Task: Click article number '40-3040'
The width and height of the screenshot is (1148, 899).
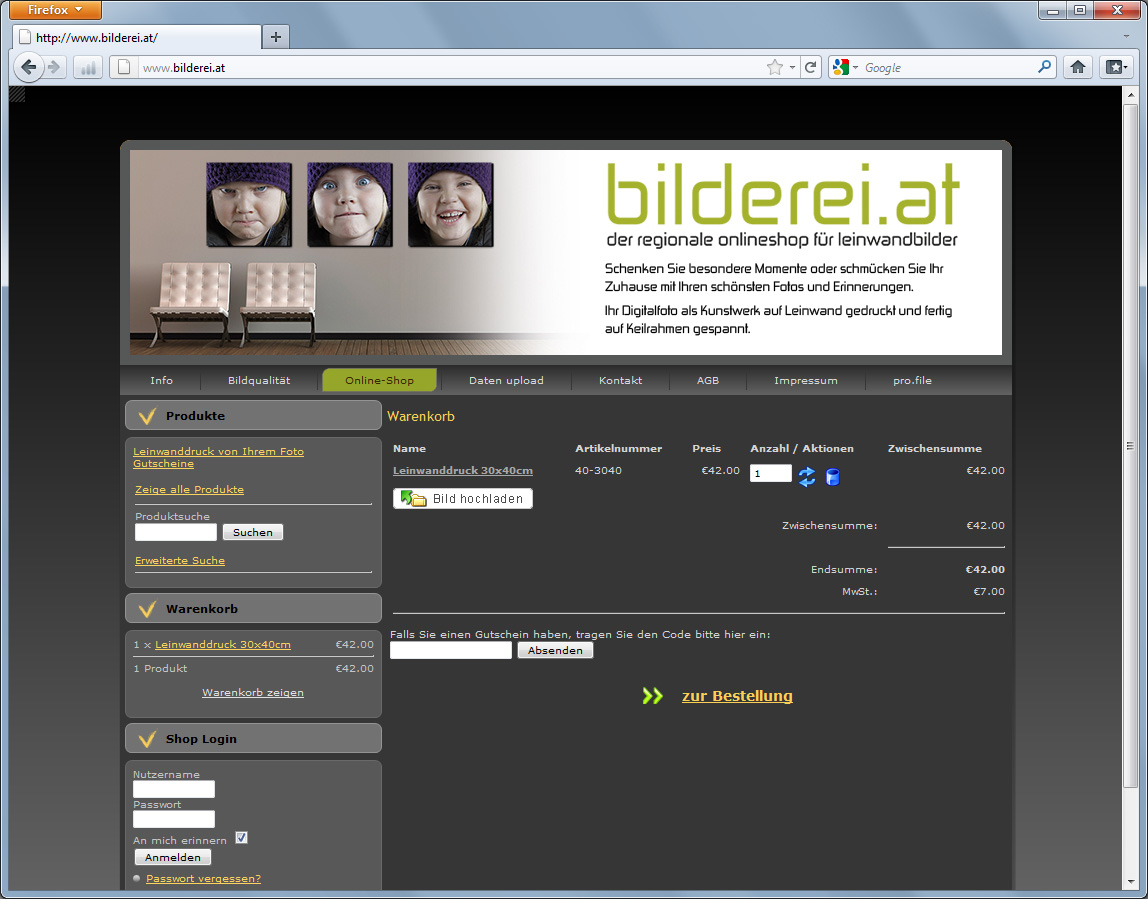Action: point(598,471)
